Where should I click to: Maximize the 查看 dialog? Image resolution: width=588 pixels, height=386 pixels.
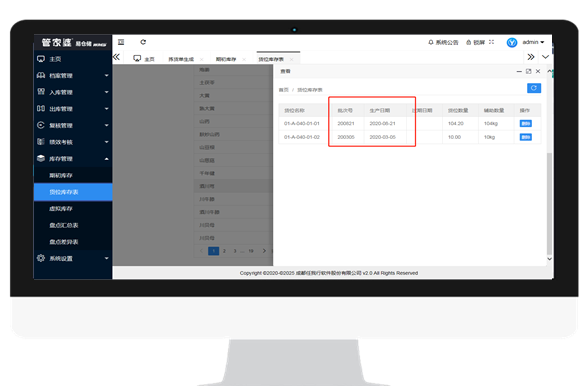coord(528,71)
